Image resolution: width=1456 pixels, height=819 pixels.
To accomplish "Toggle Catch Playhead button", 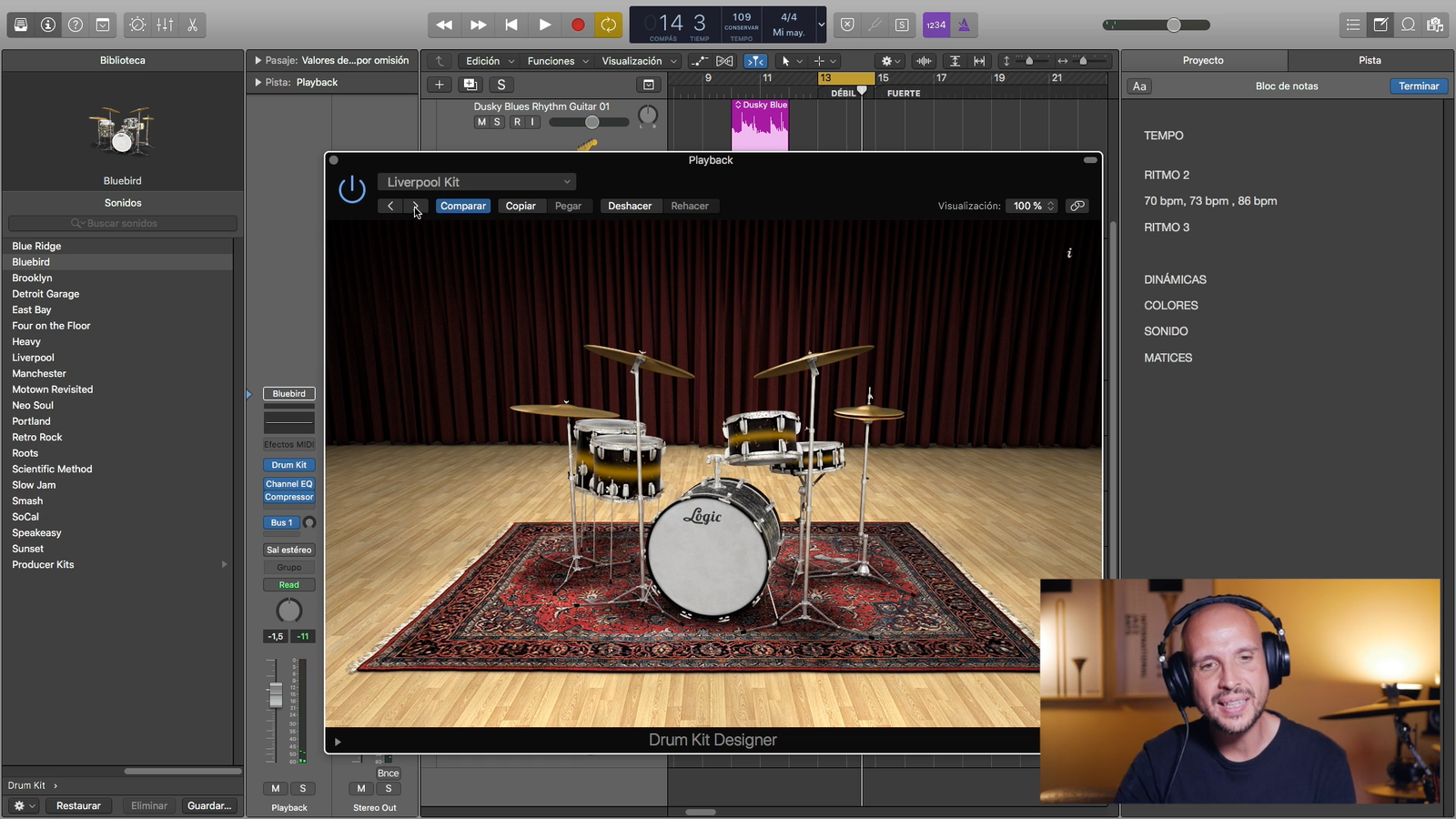I will point(755,61).
